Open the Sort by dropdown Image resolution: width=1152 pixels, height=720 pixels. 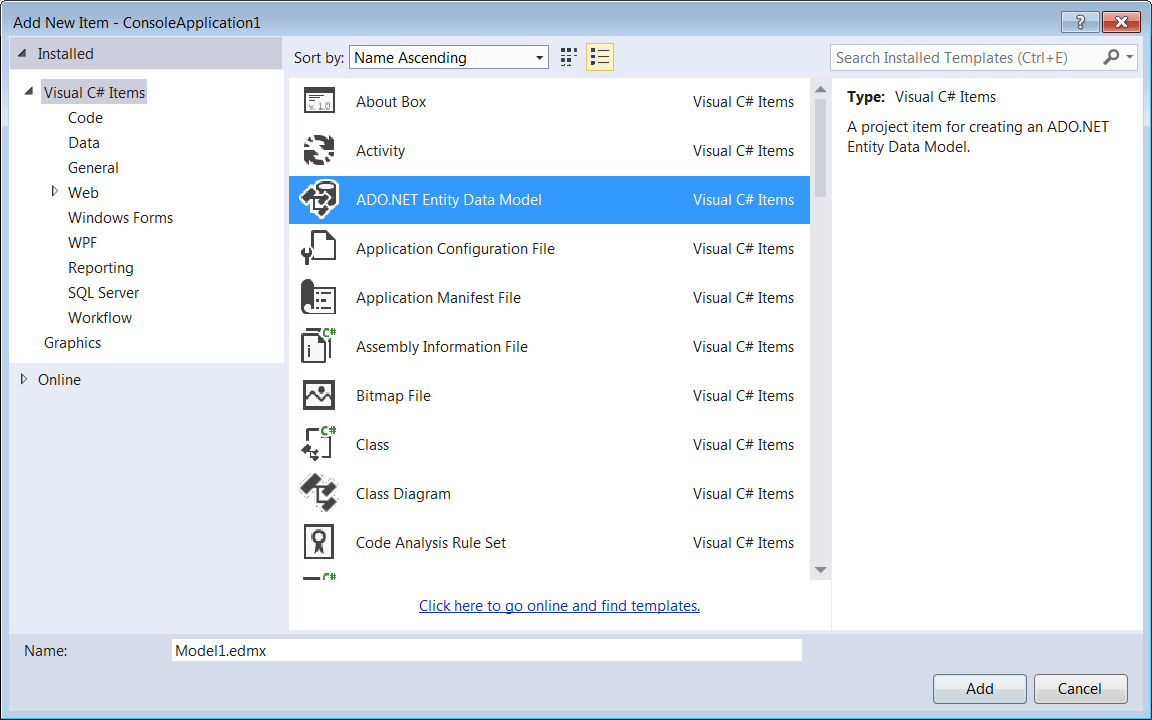(449, 57)
